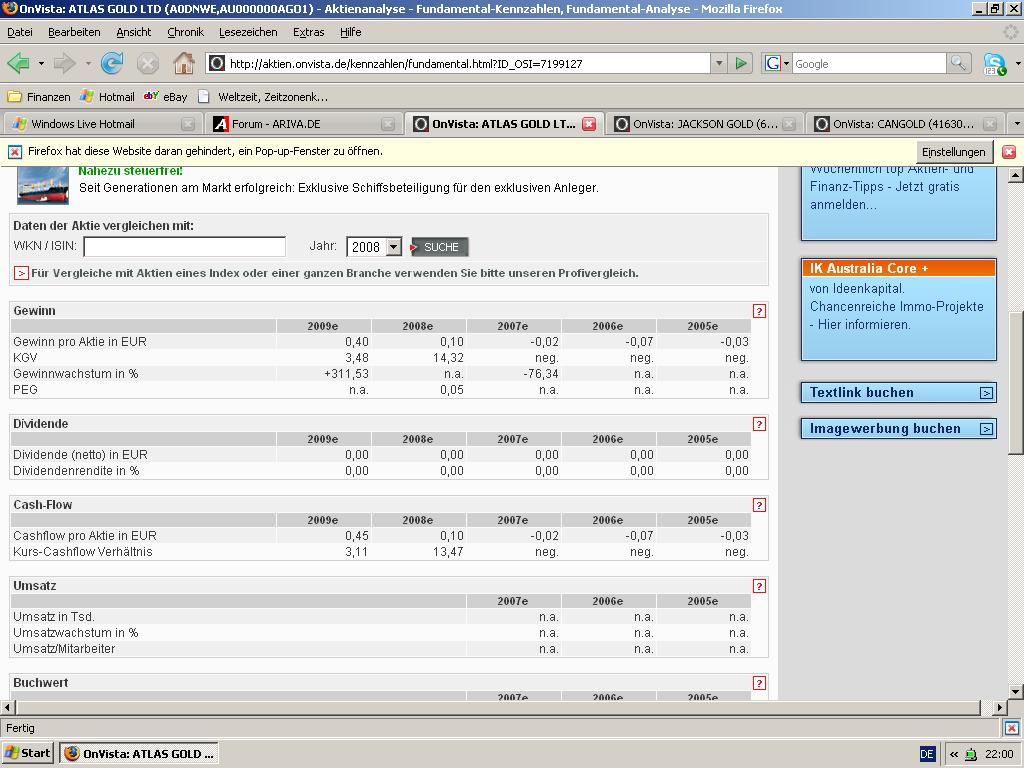Click the search magnifier icon
Screen dimensions: 1024x768
coord(958,63)
